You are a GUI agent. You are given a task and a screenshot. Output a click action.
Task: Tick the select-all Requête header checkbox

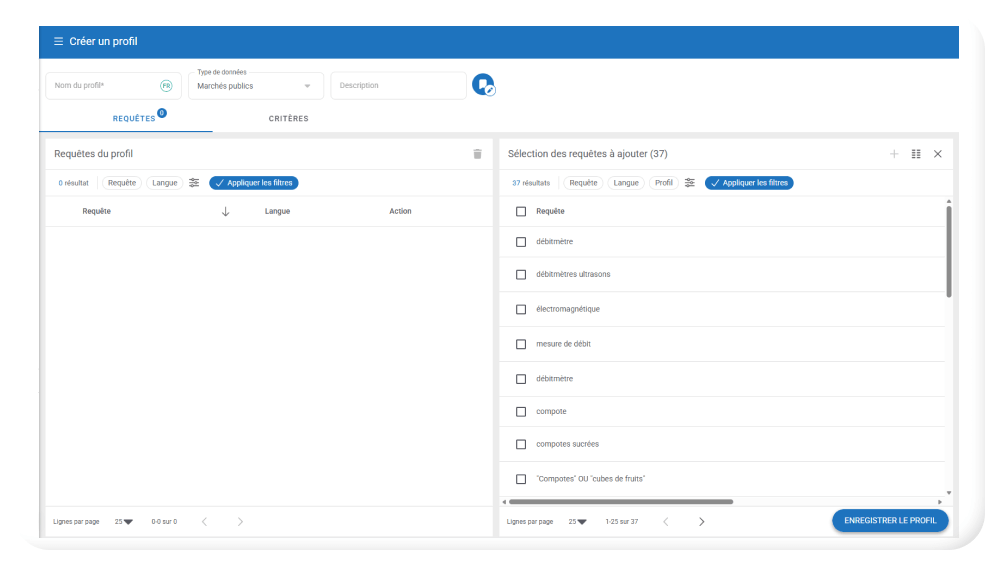(521, 212)
